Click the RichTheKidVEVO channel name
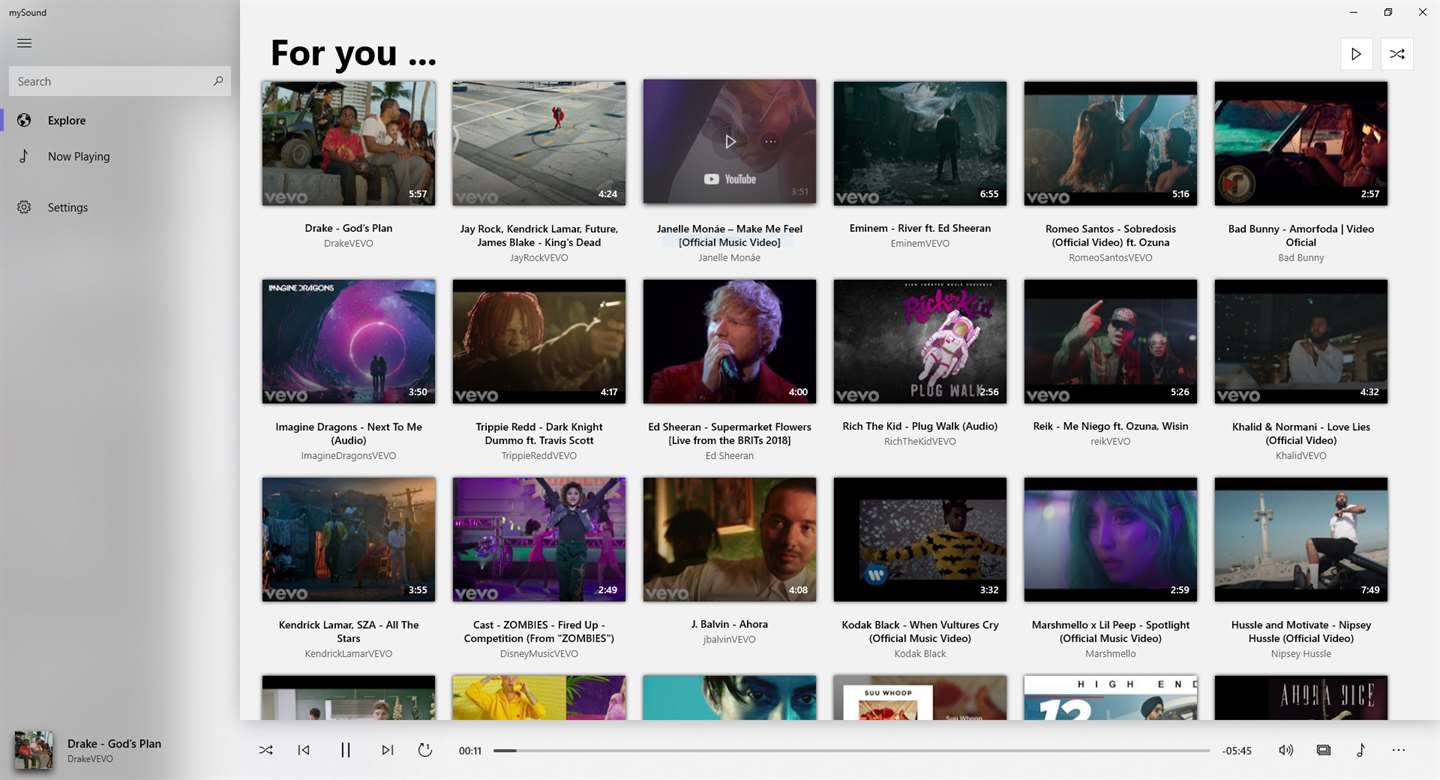The width and height of the screenshot is (1440, 780). (x=920, y=441)
